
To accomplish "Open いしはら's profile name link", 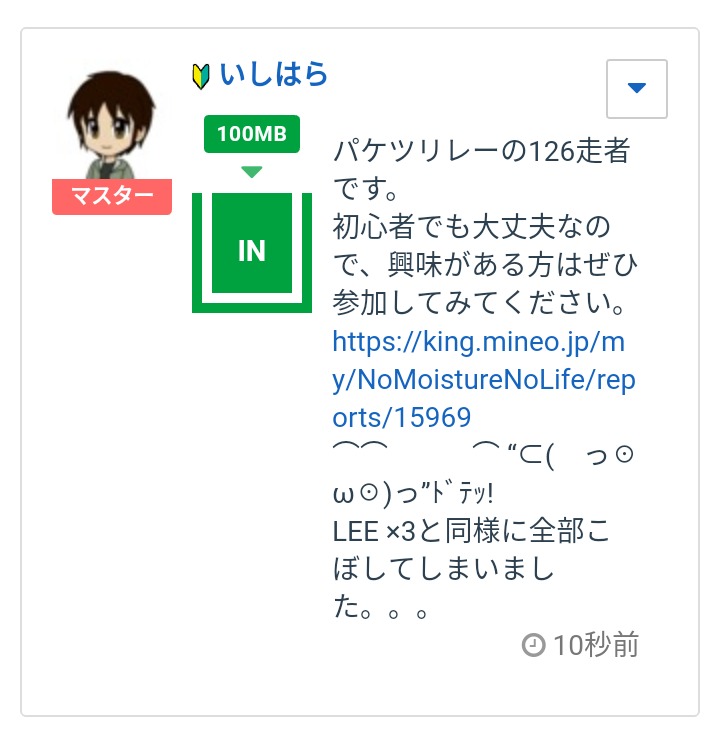I will point(274,75).
